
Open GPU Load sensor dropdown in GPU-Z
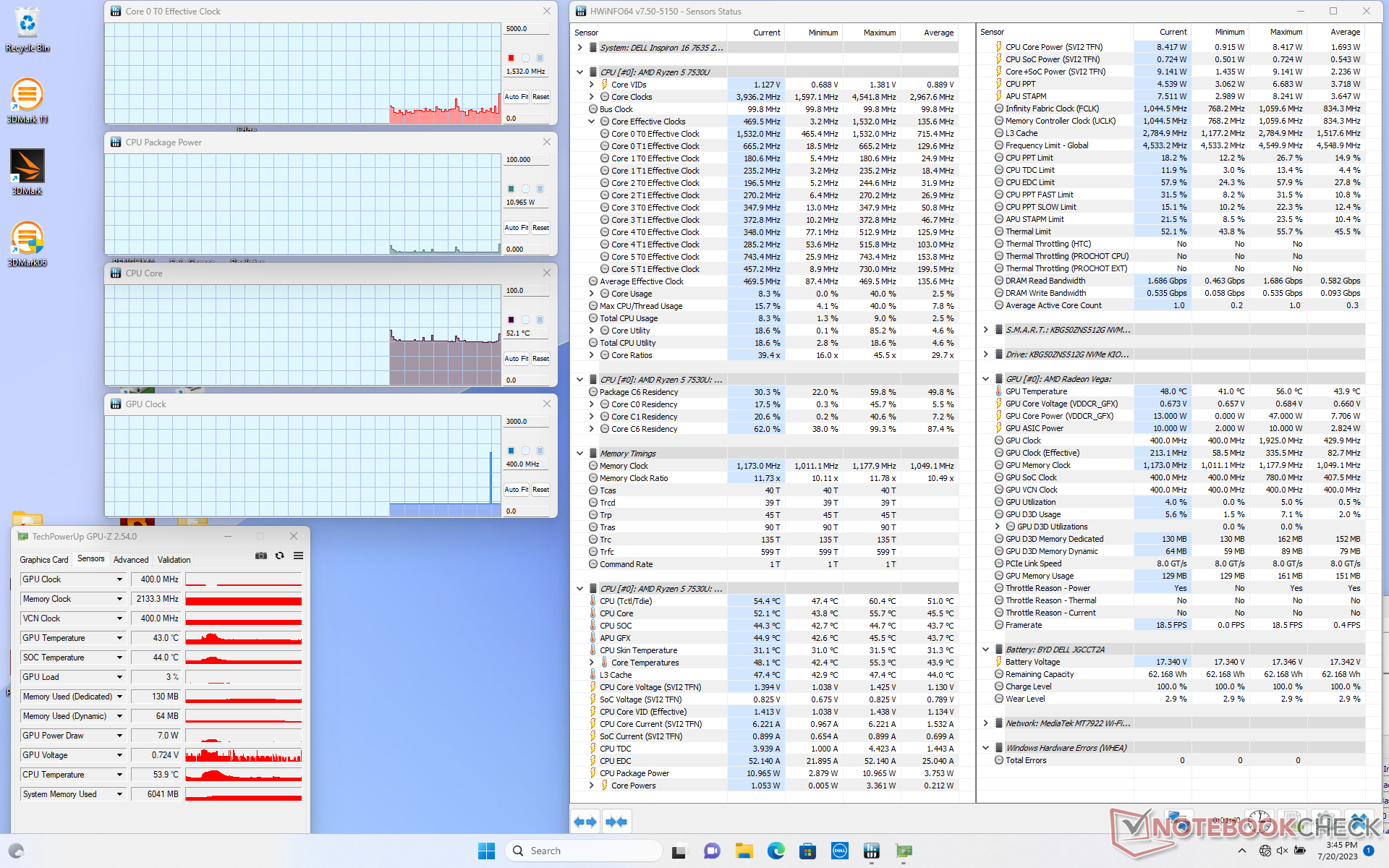coord(119,677)
